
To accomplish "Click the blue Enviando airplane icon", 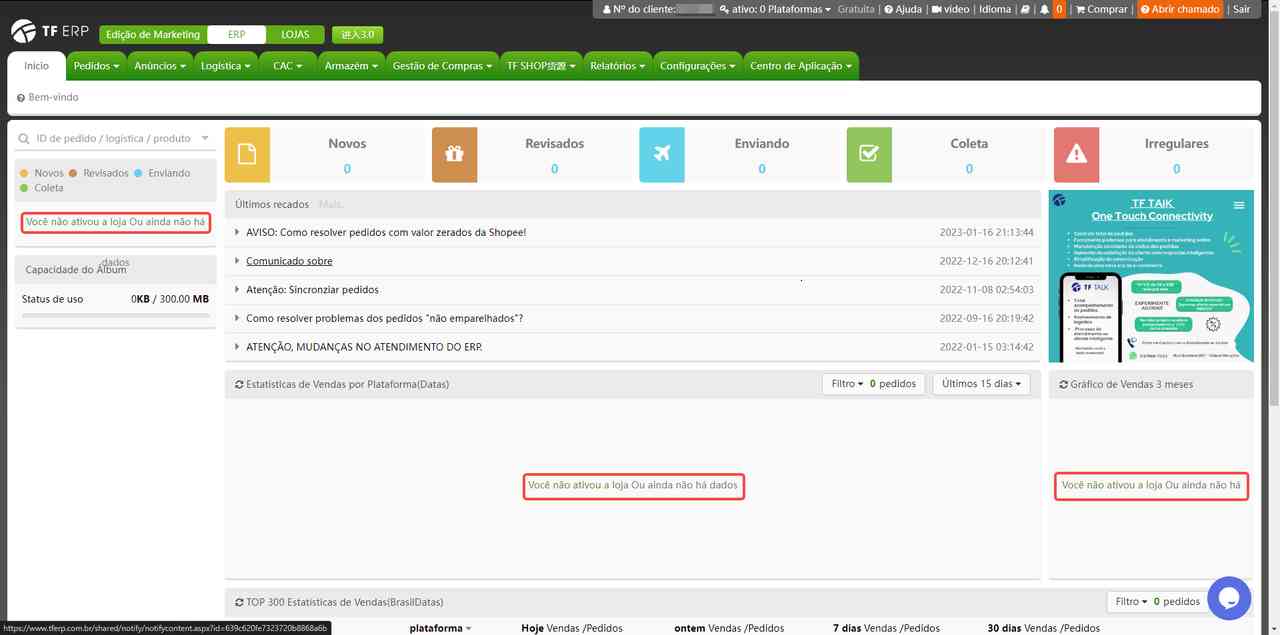I will (x=661, y=154).
